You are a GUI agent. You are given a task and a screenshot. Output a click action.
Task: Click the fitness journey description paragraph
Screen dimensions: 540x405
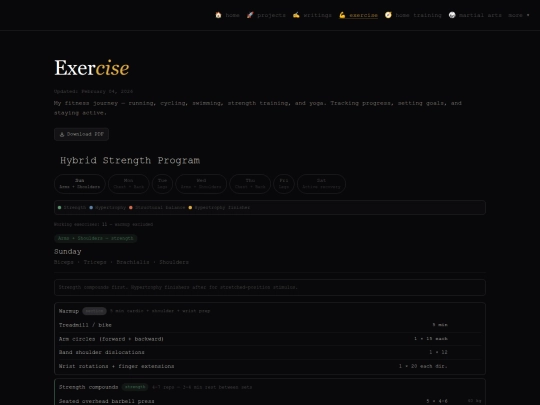[258, 108]
